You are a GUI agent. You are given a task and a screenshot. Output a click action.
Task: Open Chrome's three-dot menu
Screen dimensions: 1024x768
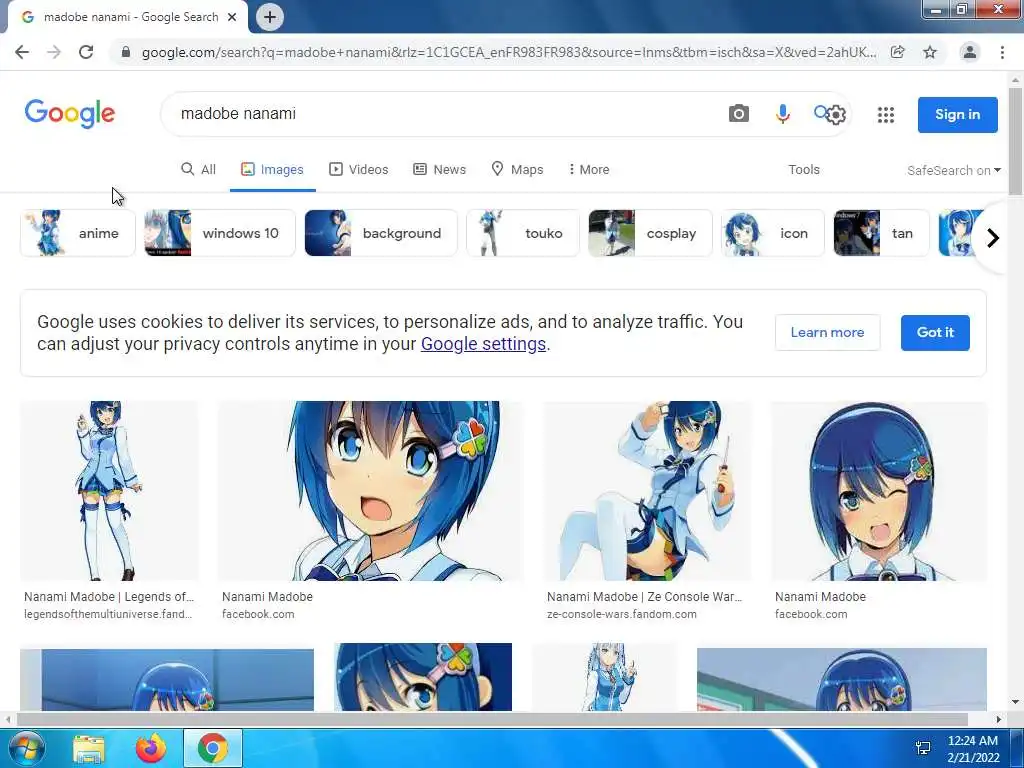pos(1002,52)
